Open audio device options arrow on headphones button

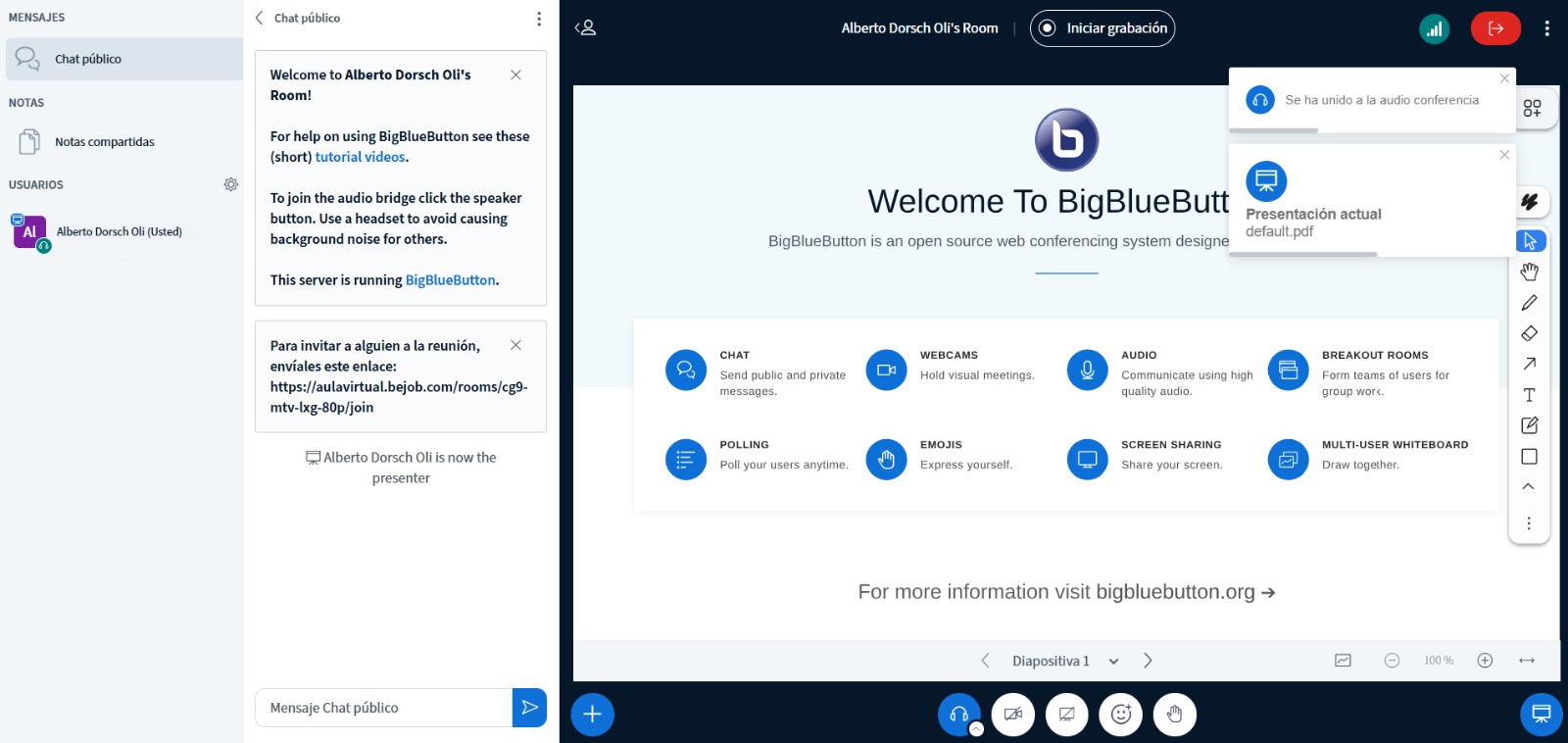pos(976,729)
